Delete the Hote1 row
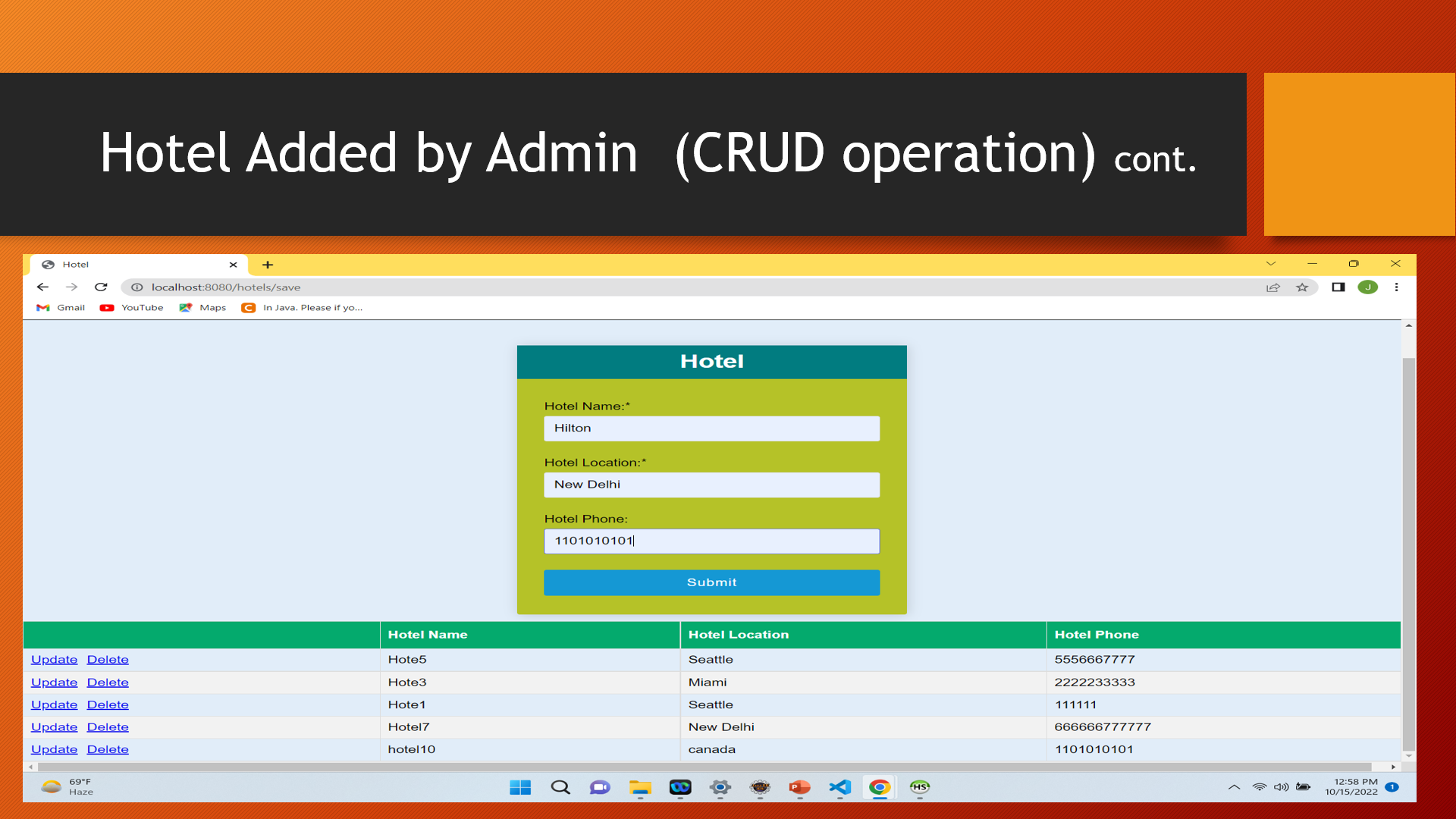This screenshot has height=819, width=1456. point(108,704)
